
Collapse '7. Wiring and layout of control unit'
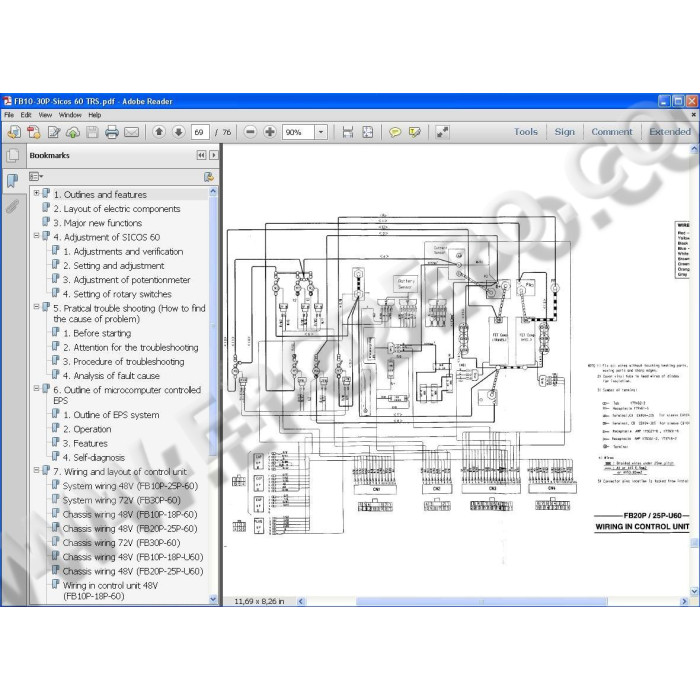coord(37,470)
